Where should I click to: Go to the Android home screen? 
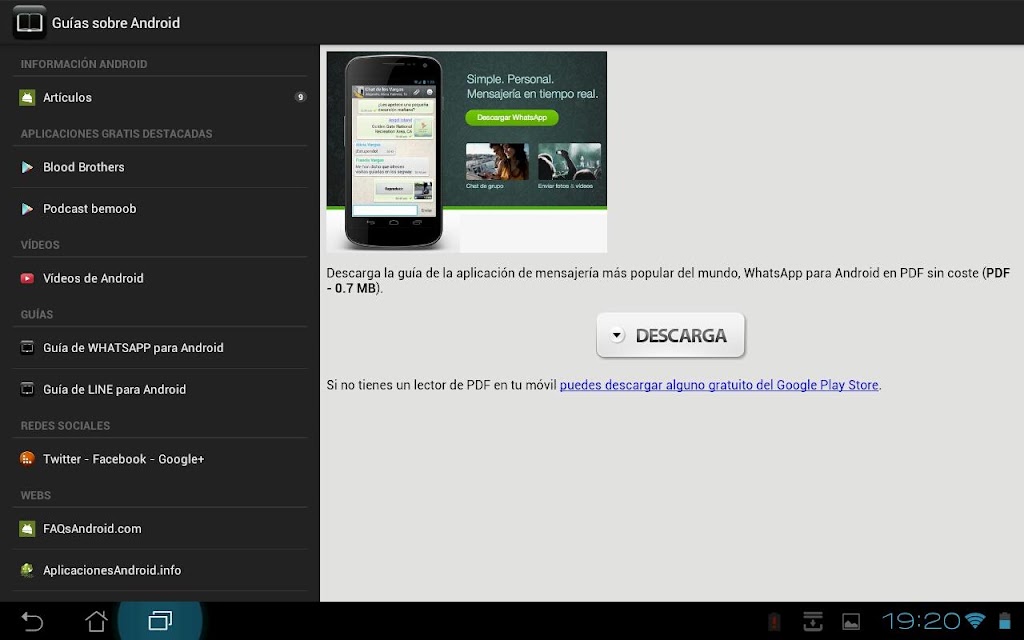pyautogui.click(x=96, y=620)
